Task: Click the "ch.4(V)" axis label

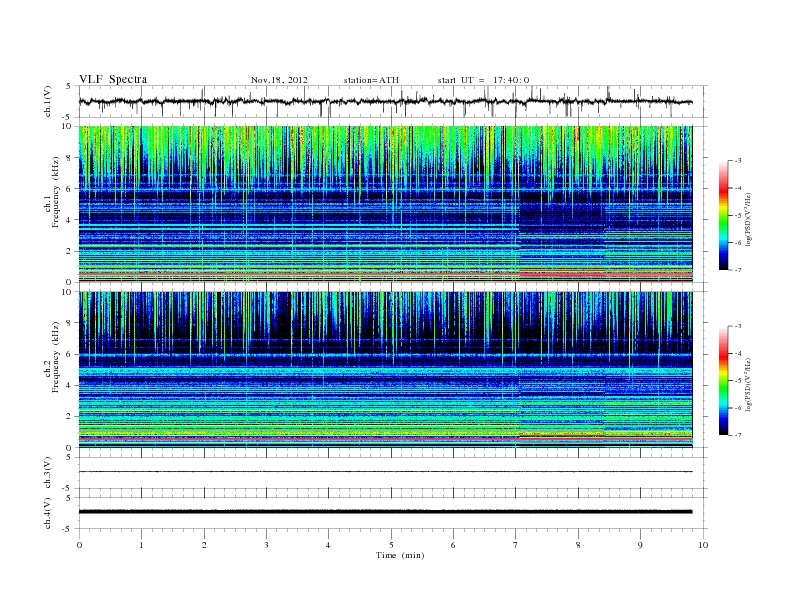Action: pos(48,513)
